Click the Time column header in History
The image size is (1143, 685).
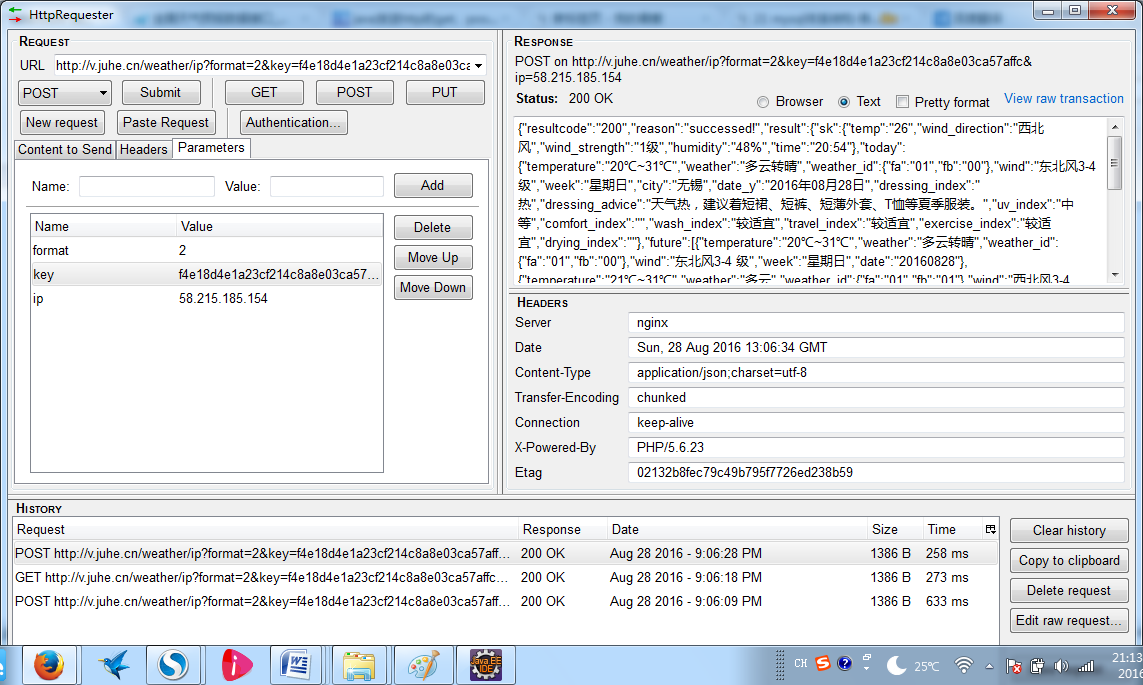tap(951, 529)
